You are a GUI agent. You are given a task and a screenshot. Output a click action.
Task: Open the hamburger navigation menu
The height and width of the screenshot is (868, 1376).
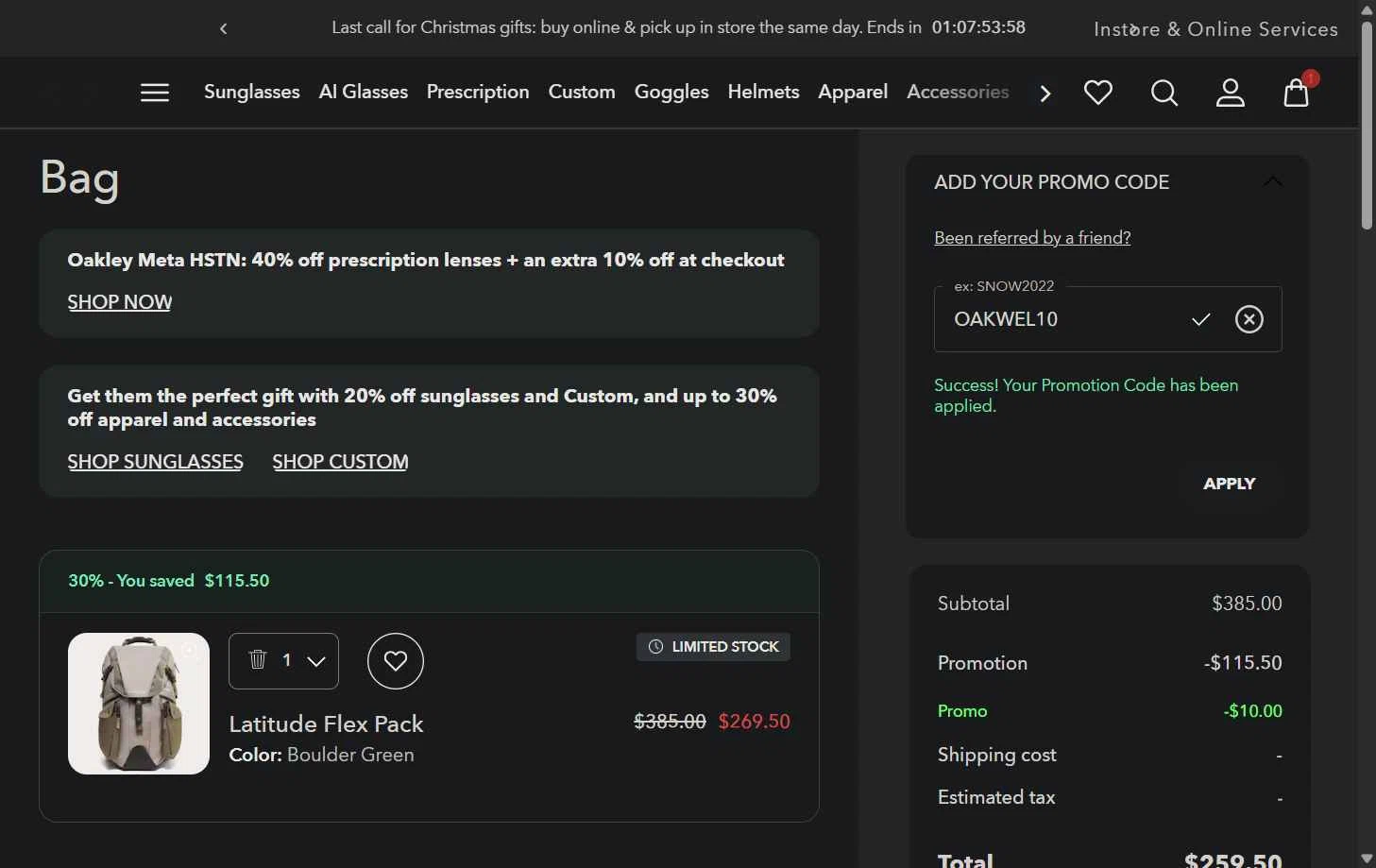pos(155,93)
